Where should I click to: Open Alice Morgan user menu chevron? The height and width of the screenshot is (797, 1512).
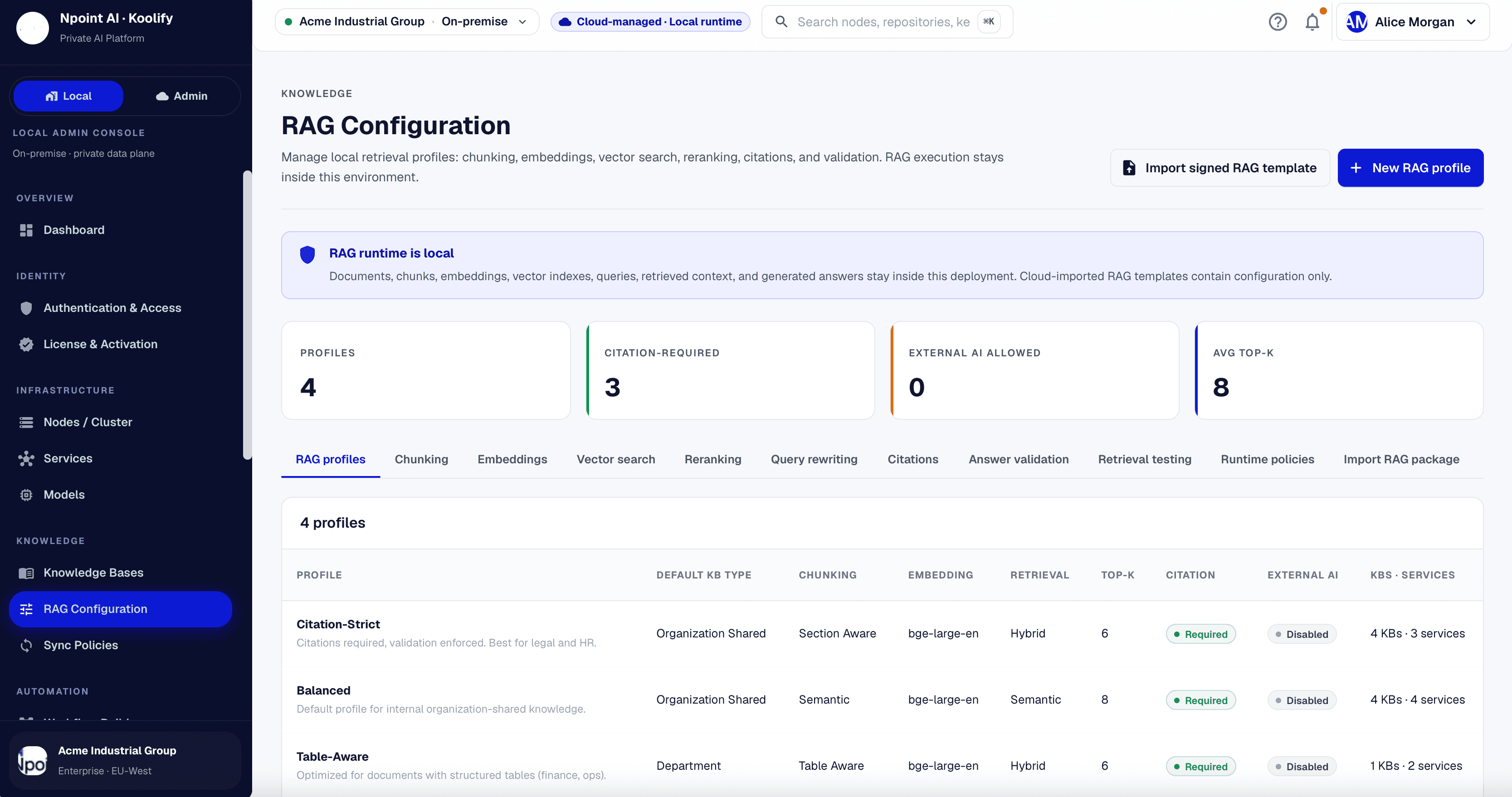1471,22
